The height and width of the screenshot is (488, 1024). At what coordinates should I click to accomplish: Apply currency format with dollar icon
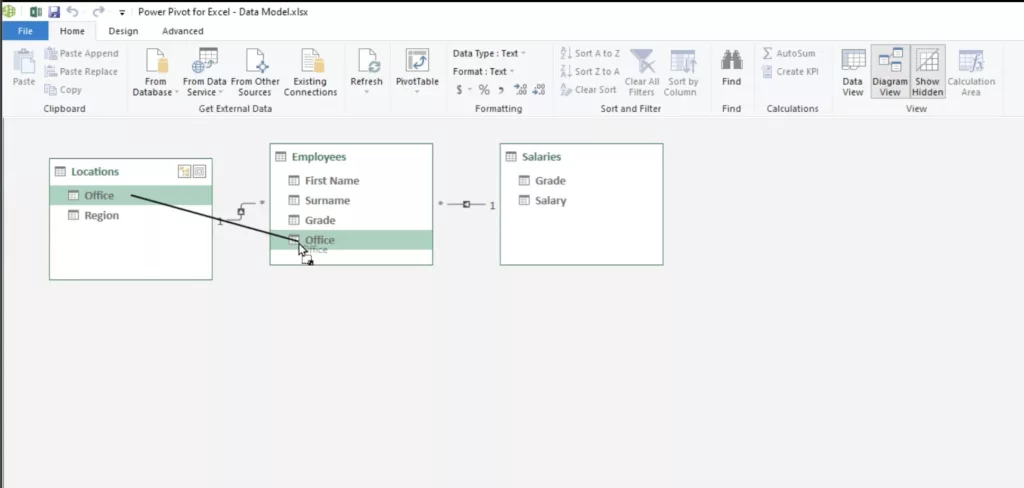click(x=460, y=90)
